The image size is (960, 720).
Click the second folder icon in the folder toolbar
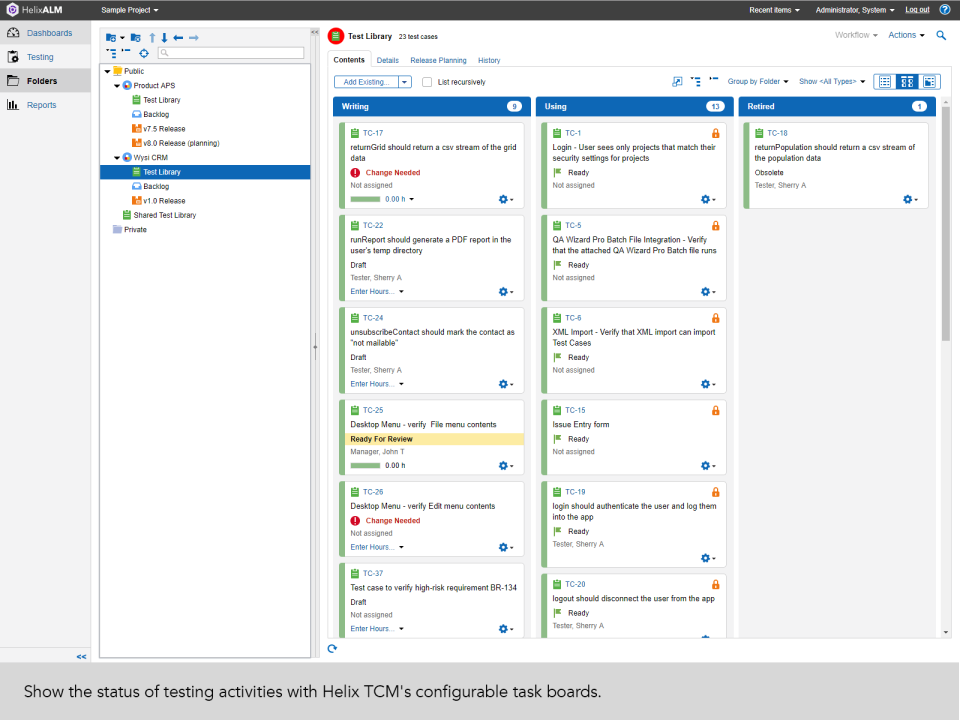tap(136, 38)
